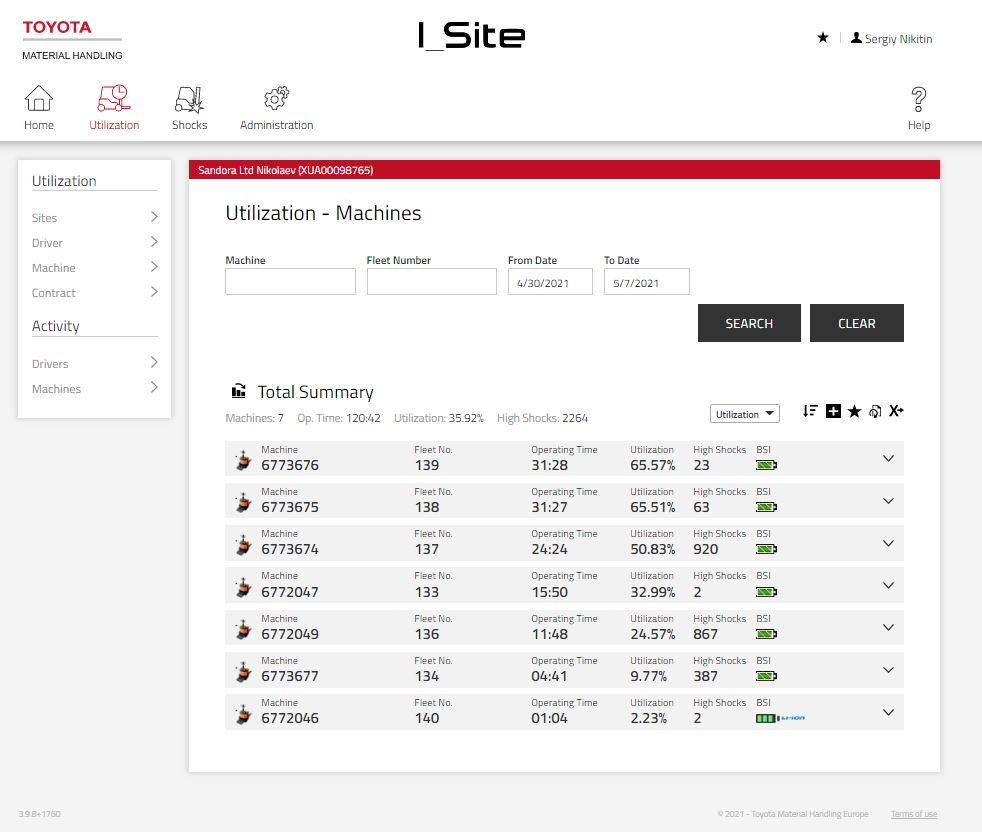Image resolution: width=982 pixels, height=832 pixels.
Task: Expand machine 6773677 row details
Action: pyautogui.click(x=888, y=670)
